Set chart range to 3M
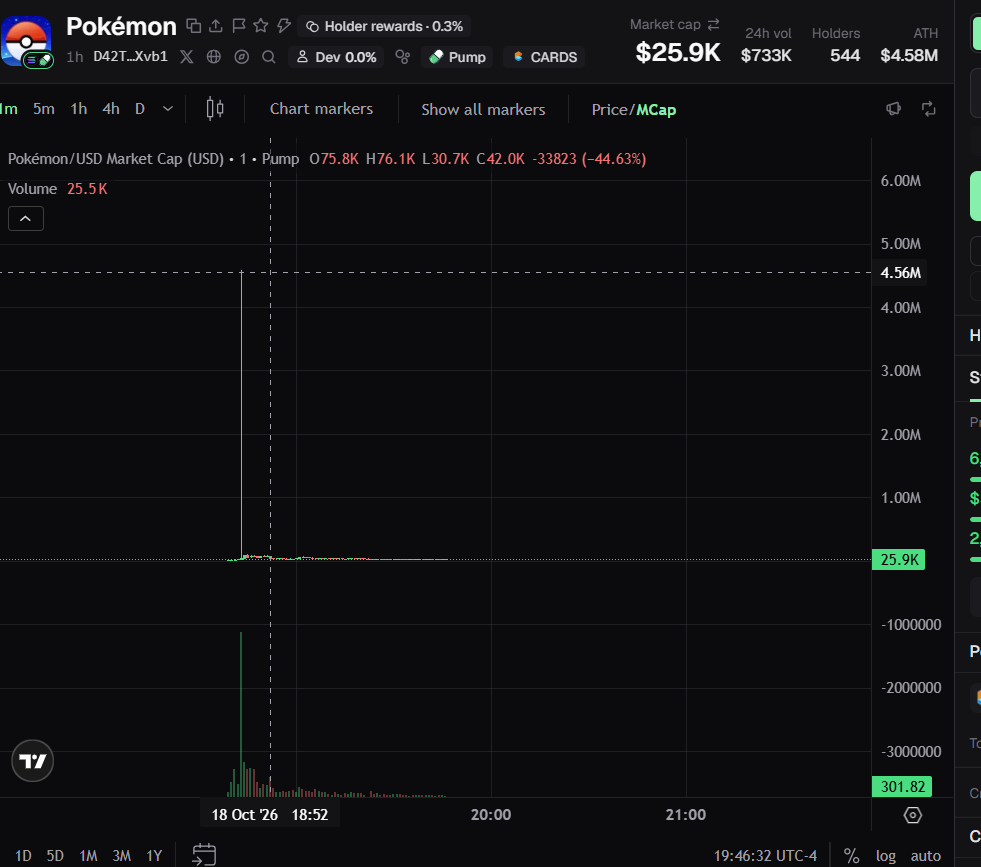Image resolution: width=981 pixels, height=867 pixels. (x=121, y=856)
